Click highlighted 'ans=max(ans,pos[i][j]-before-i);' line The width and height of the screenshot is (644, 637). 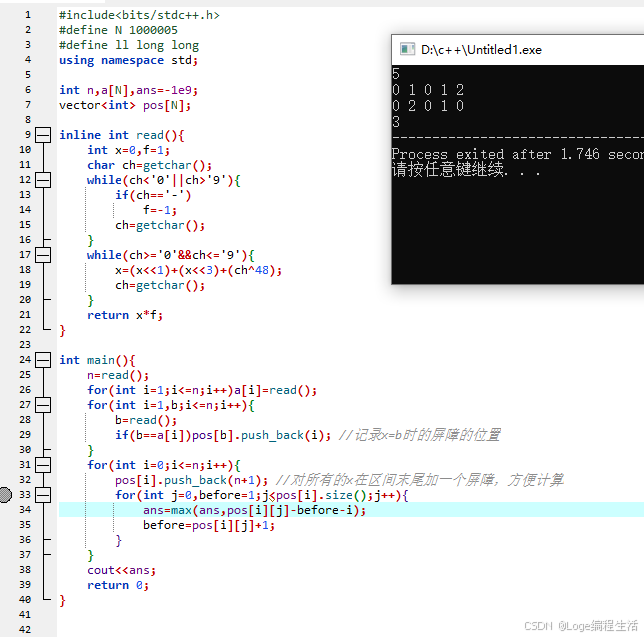click(254, 510)
